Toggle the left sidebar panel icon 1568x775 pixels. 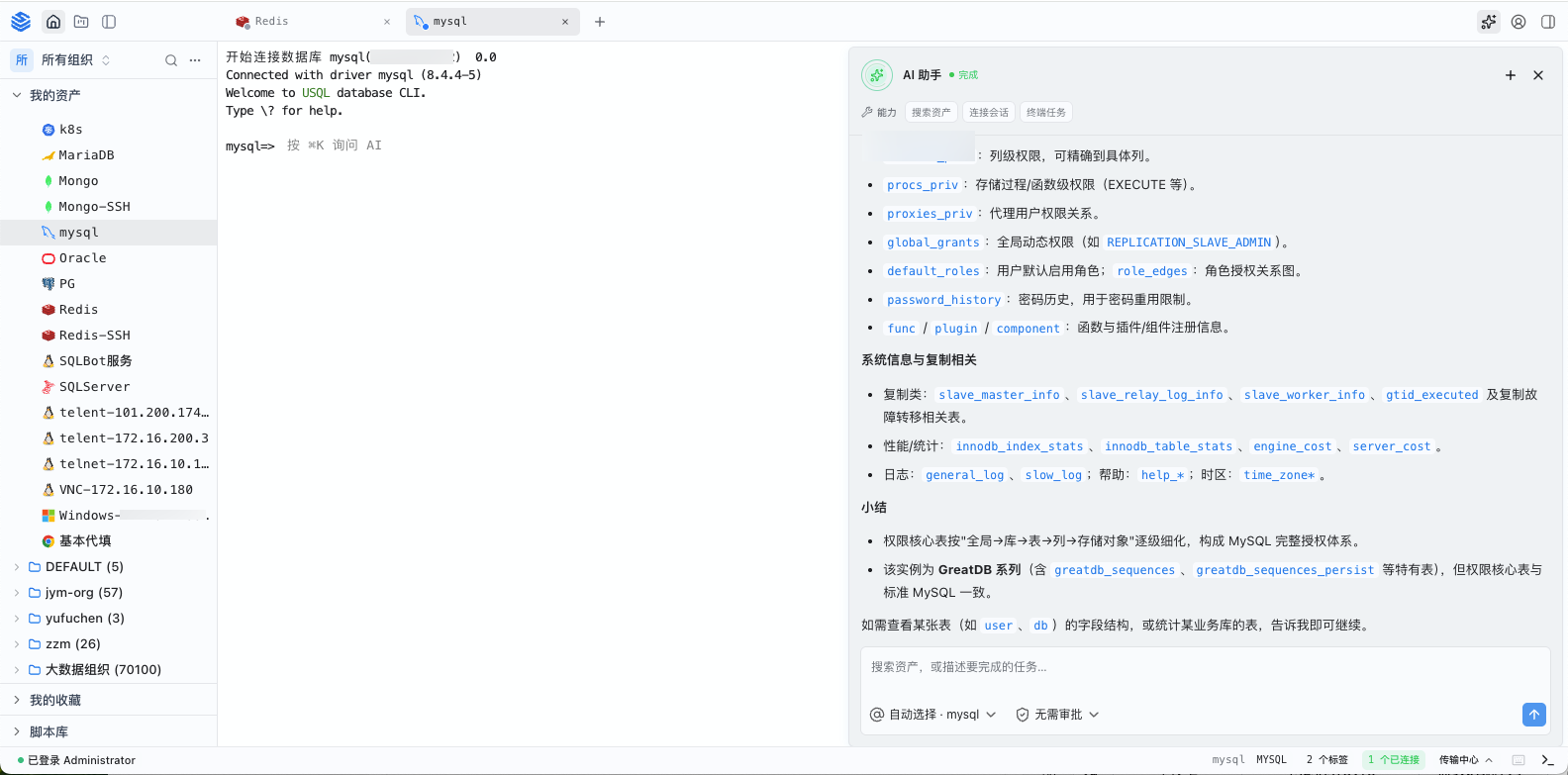coord(109,22)
